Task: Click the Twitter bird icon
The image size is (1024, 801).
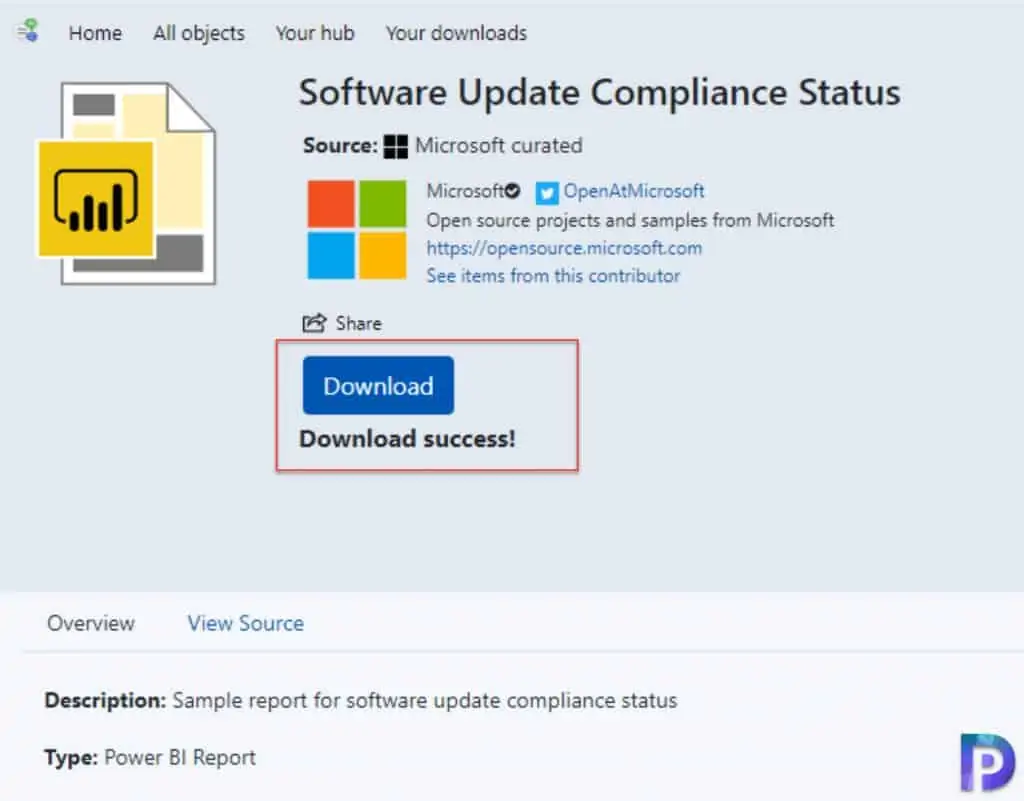Action: pos(547,193)
